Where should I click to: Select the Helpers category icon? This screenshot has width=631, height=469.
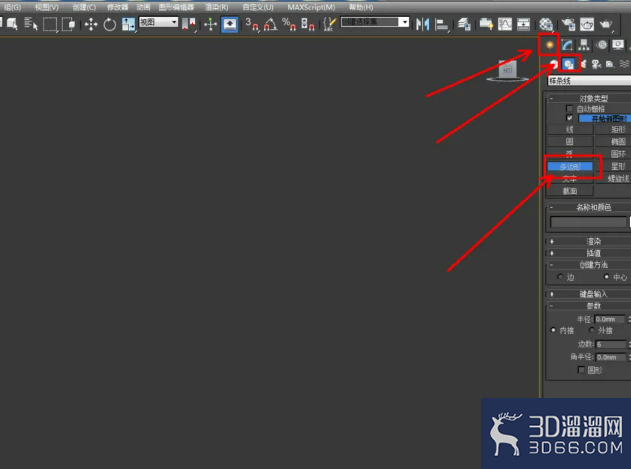pyautogui.click(x=610, y=64)
